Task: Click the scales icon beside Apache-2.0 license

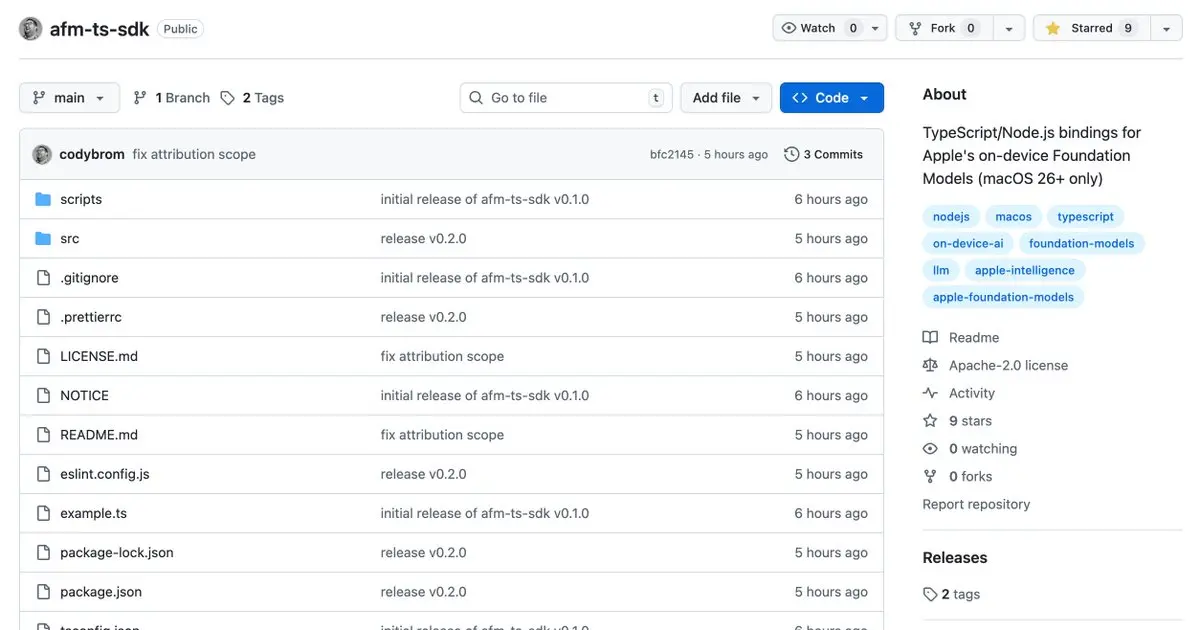Action: (930, 365)
